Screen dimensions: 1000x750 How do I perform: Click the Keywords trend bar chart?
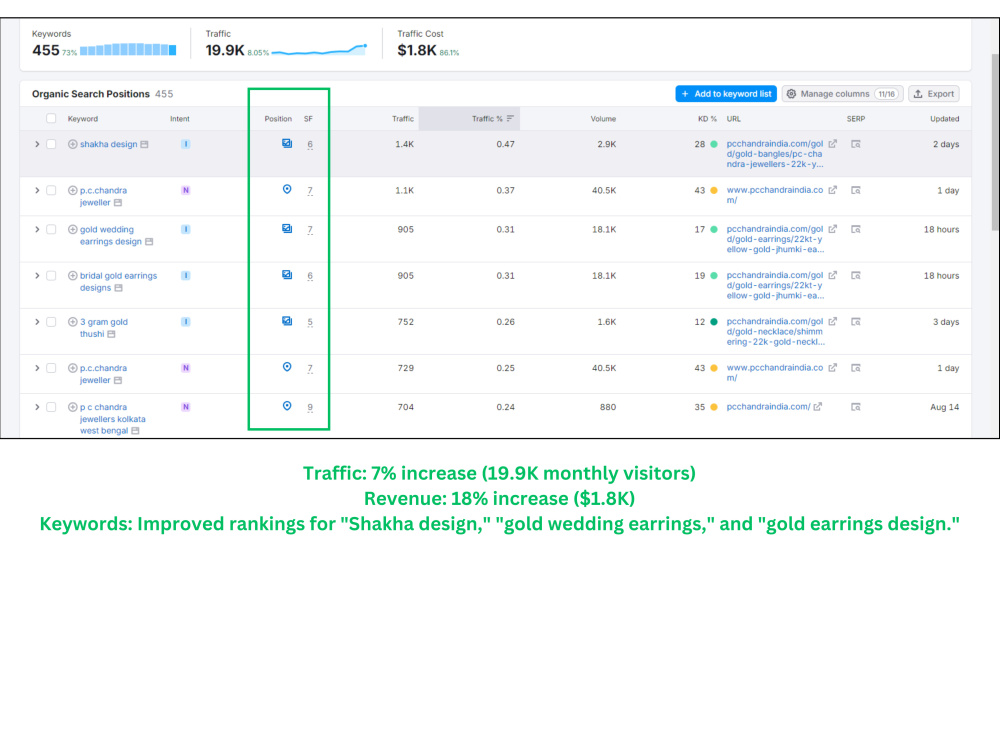click(128, 50)
